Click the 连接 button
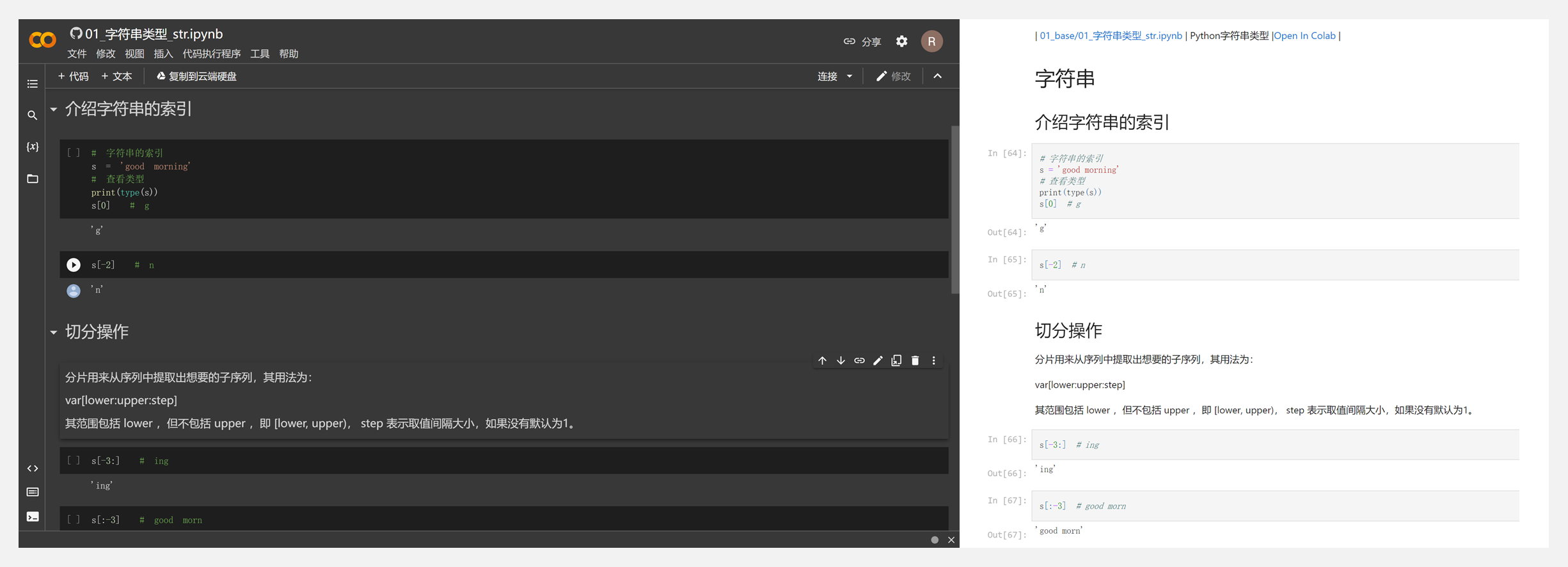The image size is (1568, 567). pos(827,76)
